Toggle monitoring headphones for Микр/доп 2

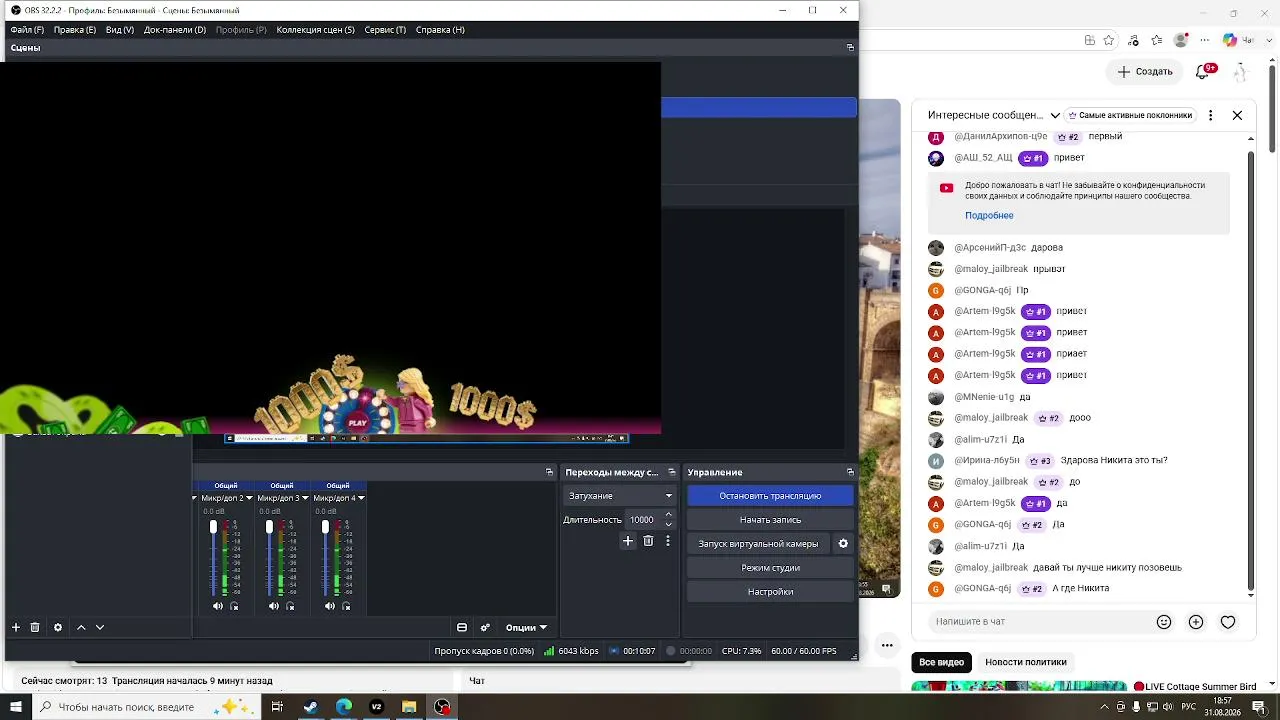(235, 606)
